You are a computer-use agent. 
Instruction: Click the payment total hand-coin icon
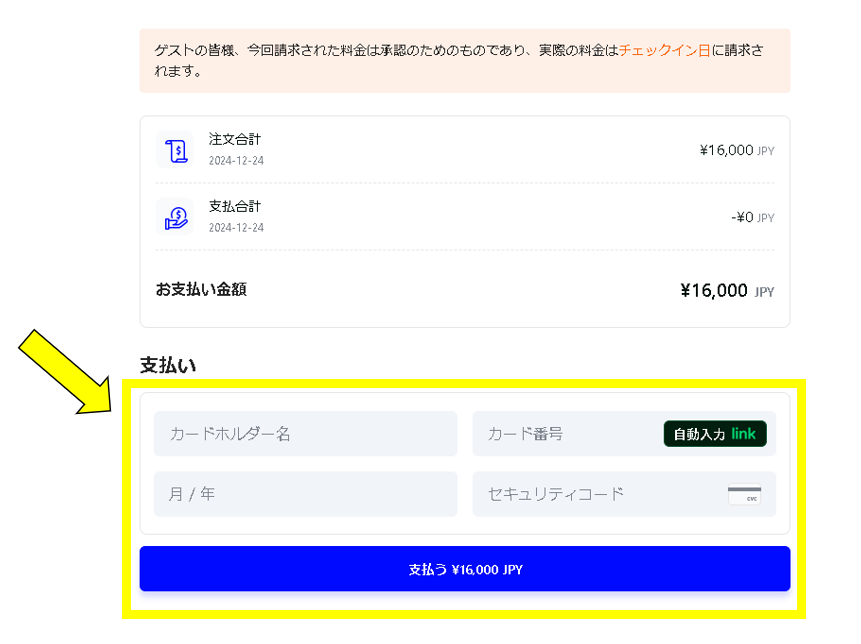(x=176, y=217)
